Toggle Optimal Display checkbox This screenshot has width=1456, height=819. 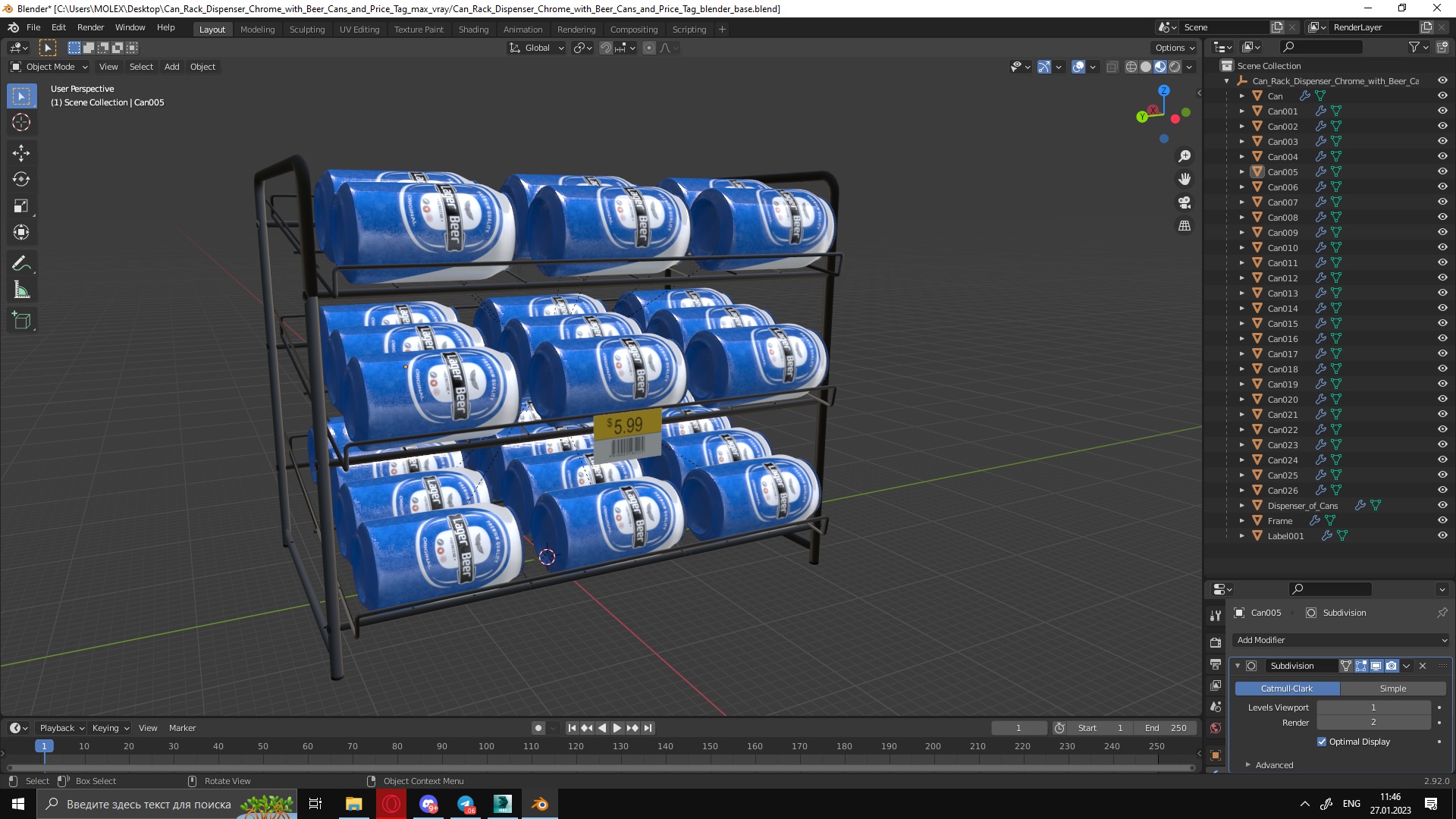click(x=1322, y=742)
